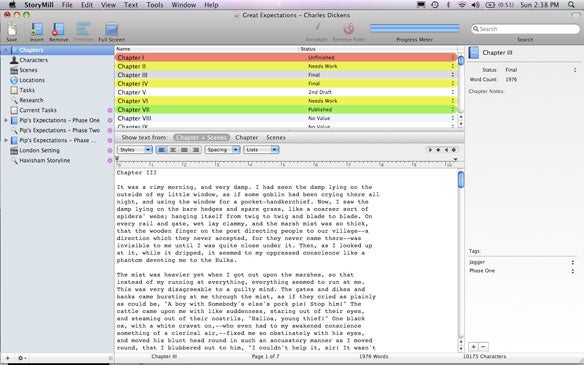This screenshot has width=584, height=365.
Task: Click the gear action icon at sidebar bottom
Action: click(21, 358)
